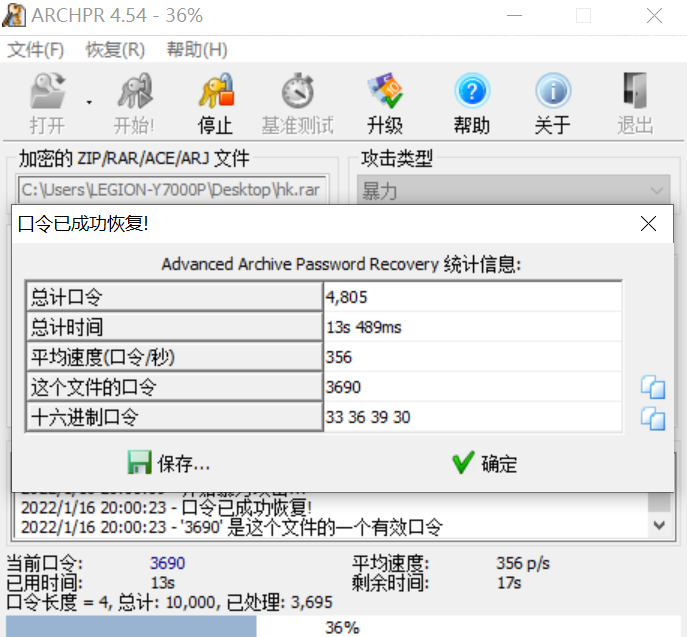Click the 打开 (Open) toolbar icon
Screen dimensions: 687x637
click(47, 91)
